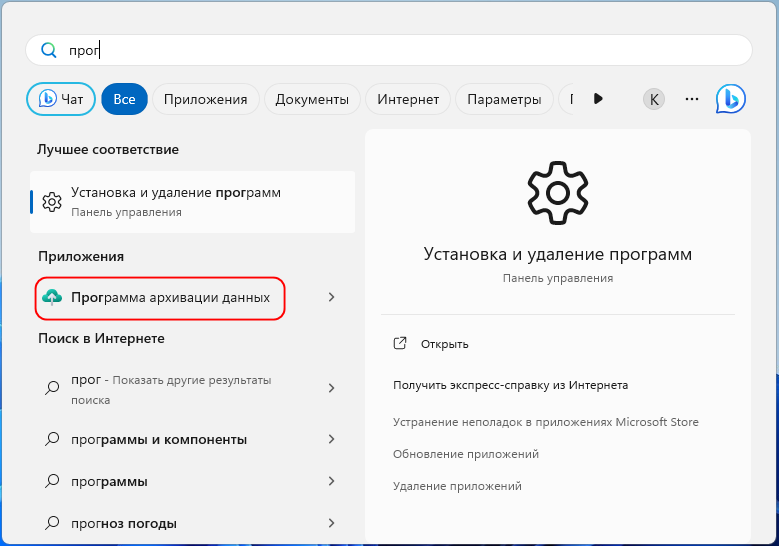Viewport: 779px width, 546px height.
Task: Select the "Все" filter tab
Action: (124, 99)
